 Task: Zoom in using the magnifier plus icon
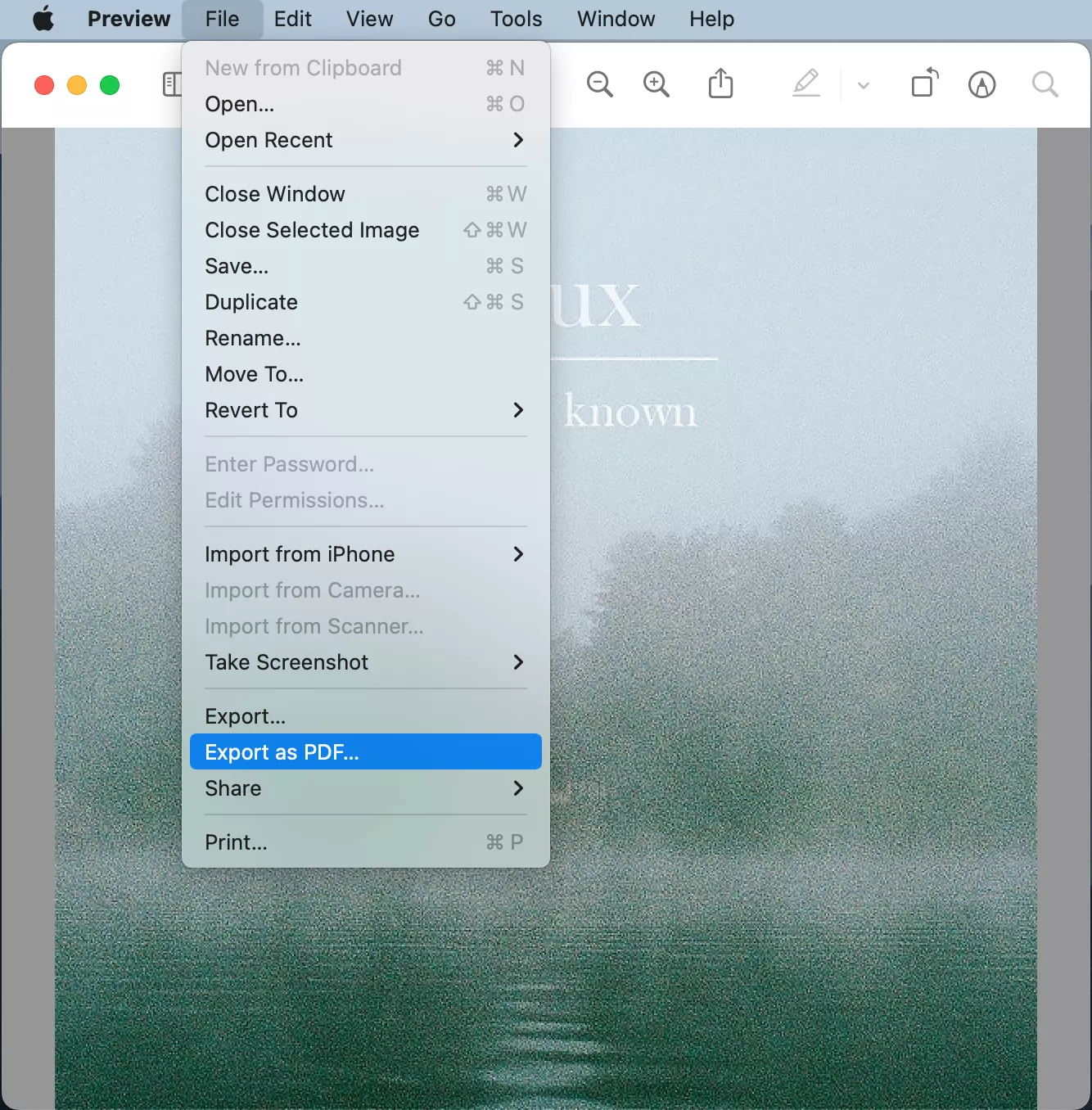coord(657,84)
